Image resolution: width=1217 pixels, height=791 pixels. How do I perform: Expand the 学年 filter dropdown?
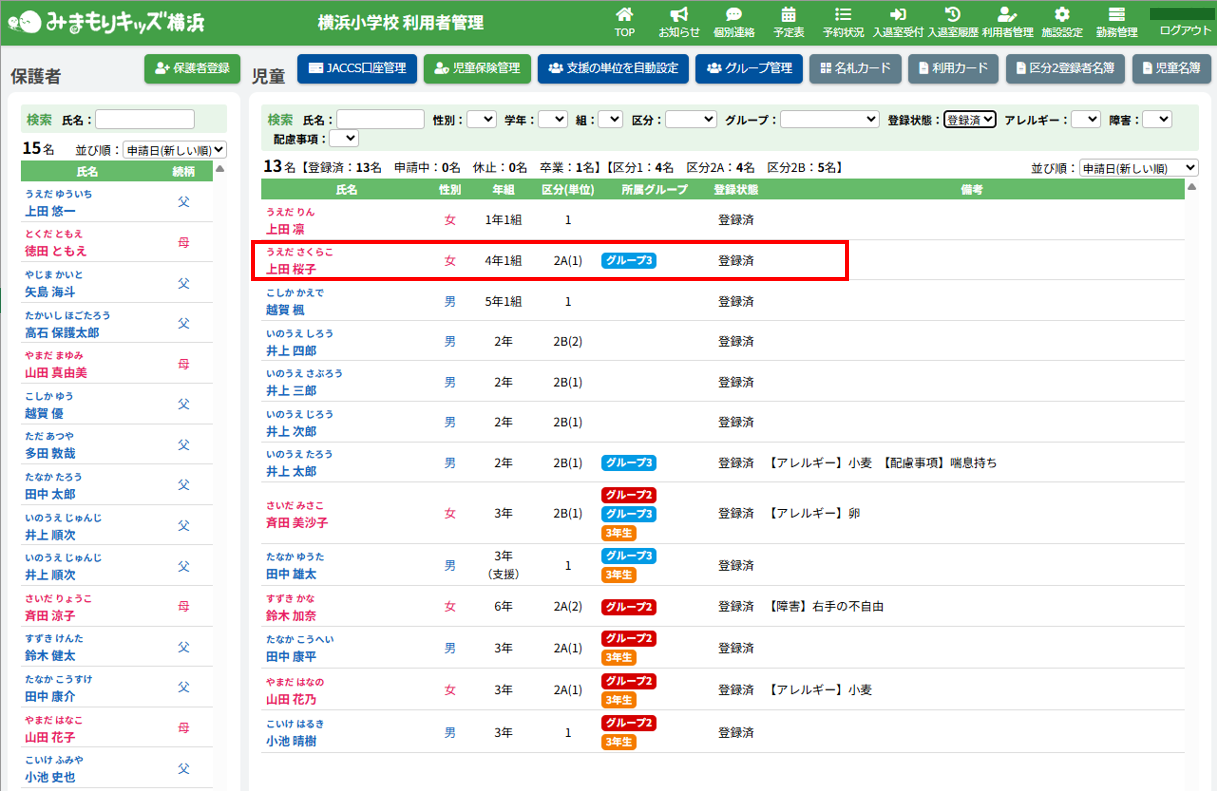tap(552, 119)
